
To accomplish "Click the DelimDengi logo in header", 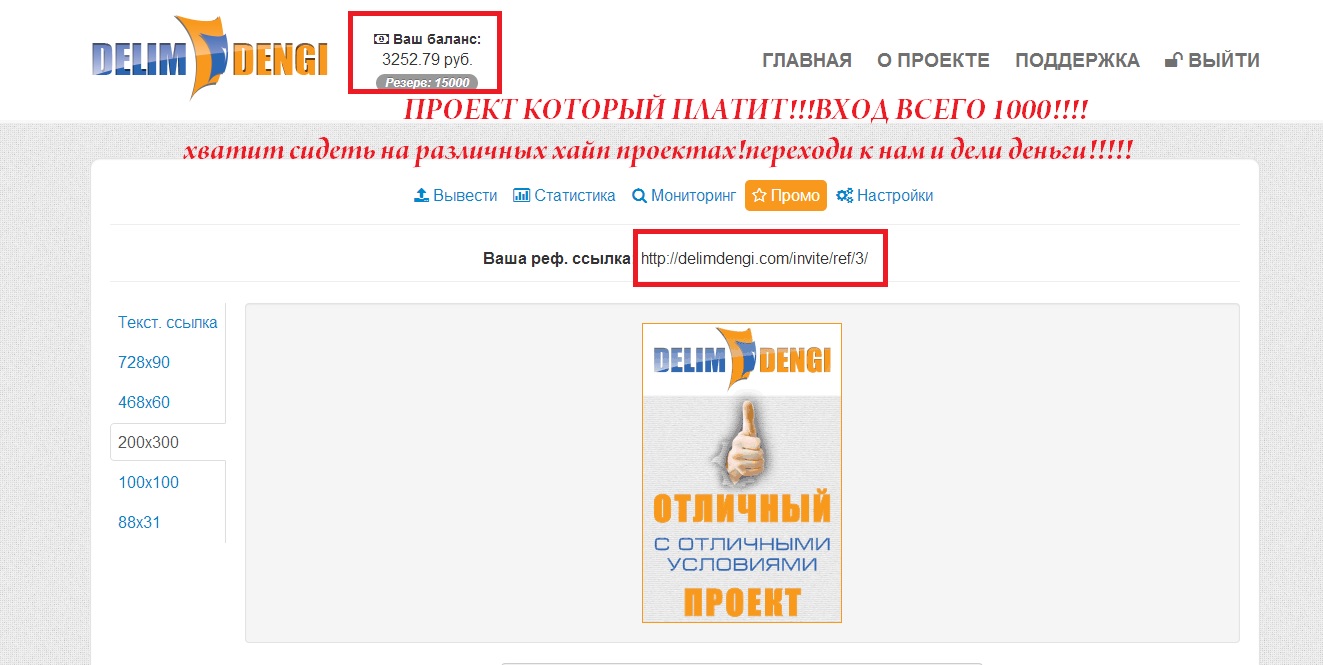I will pos(208,57).
